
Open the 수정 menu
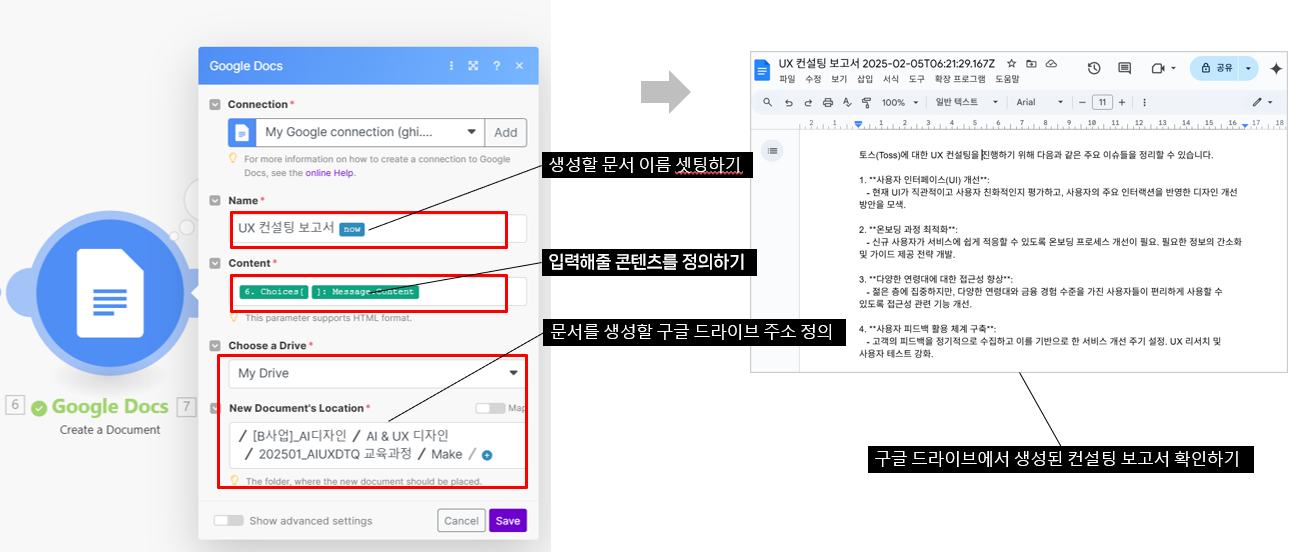click(x=813, y=79)
